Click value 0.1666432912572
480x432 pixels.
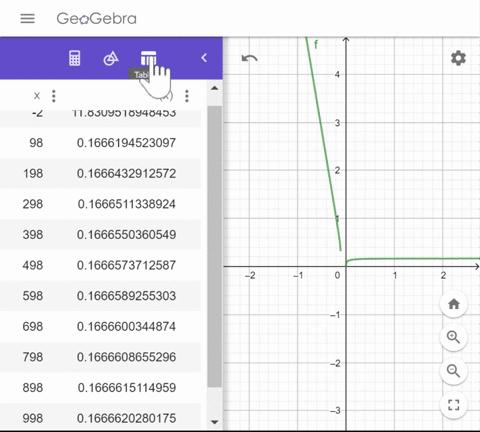coord(126,174)
